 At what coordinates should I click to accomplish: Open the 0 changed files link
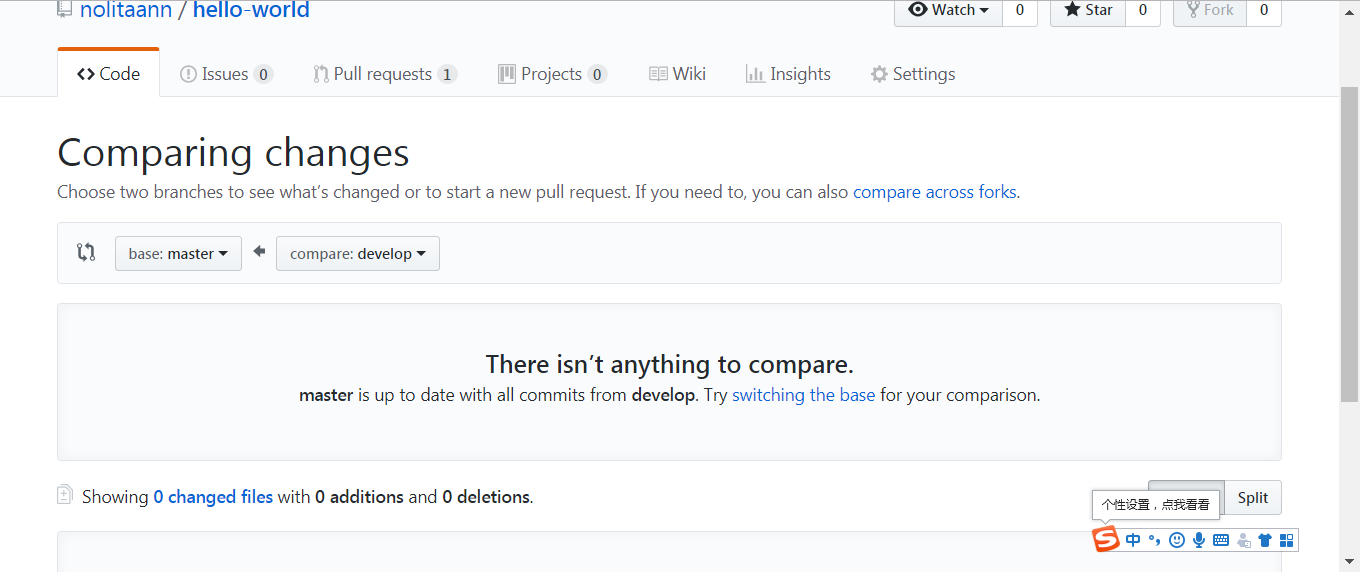[x=213, y=497]
